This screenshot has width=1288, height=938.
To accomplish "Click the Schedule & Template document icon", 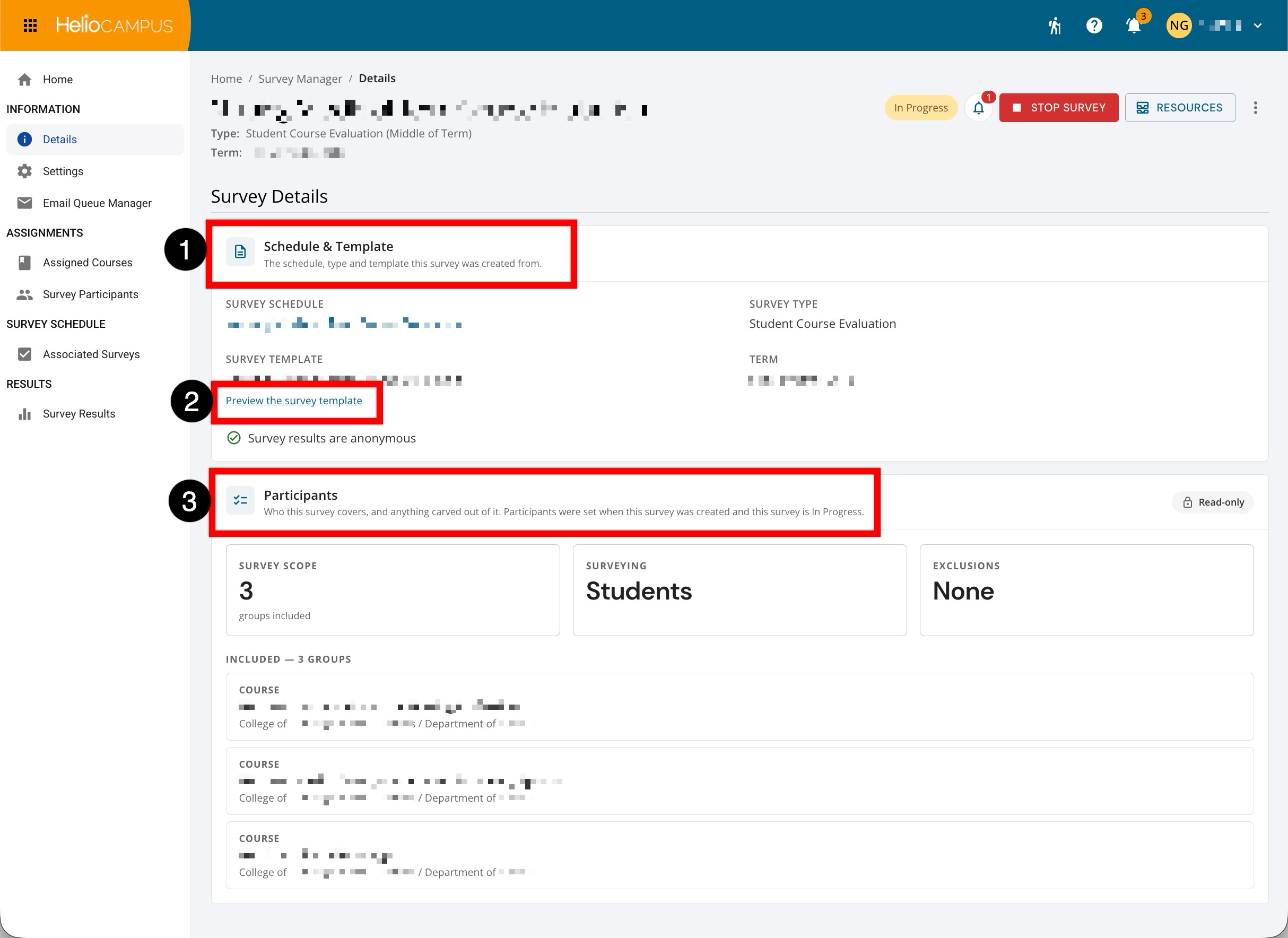I will tap(240, 251).
